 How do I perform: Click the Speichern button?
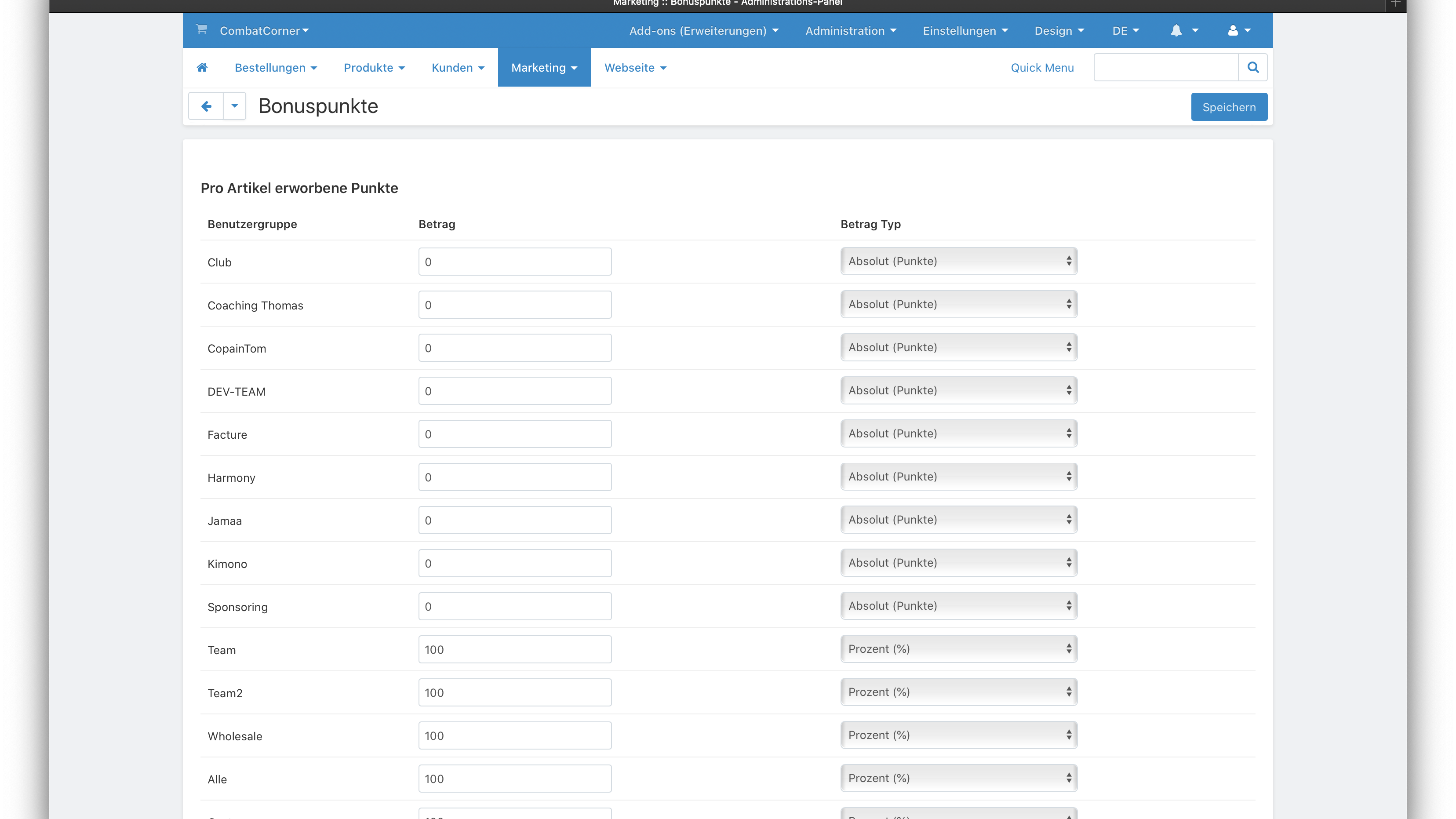coord(1229,107)
